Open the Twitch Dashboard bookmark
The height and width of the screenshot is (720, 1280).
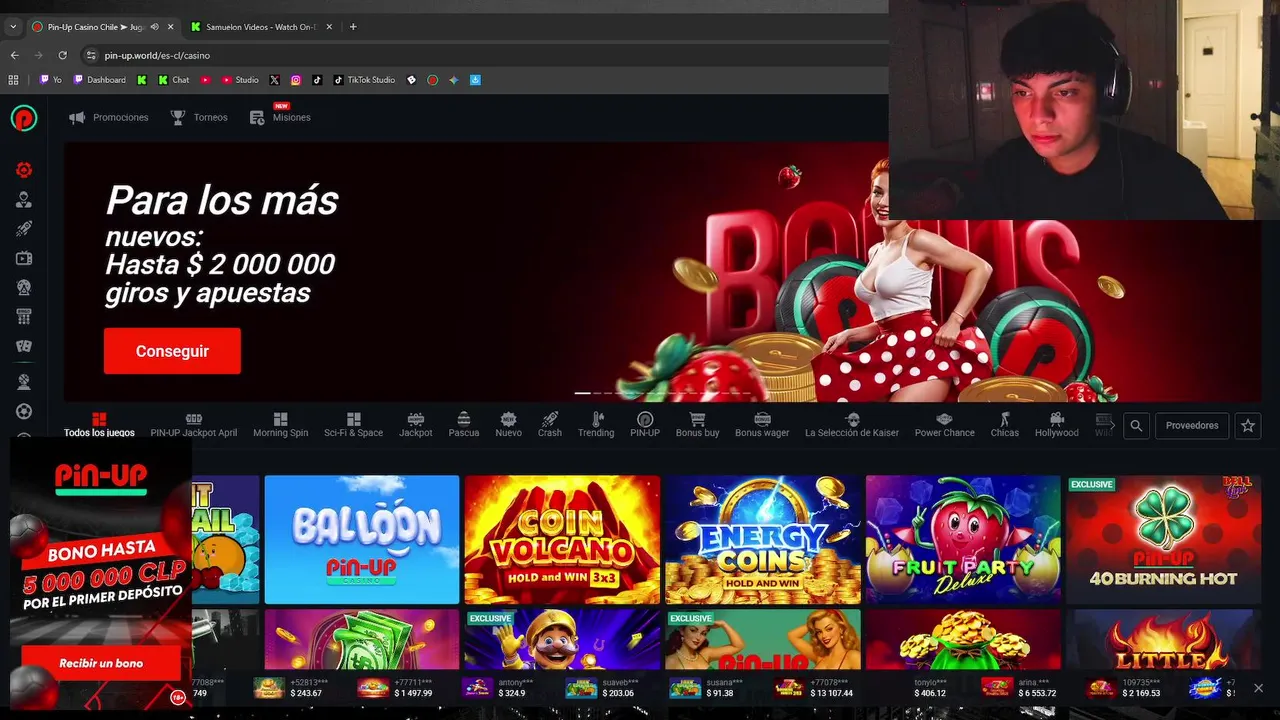[x=99, y=80]
